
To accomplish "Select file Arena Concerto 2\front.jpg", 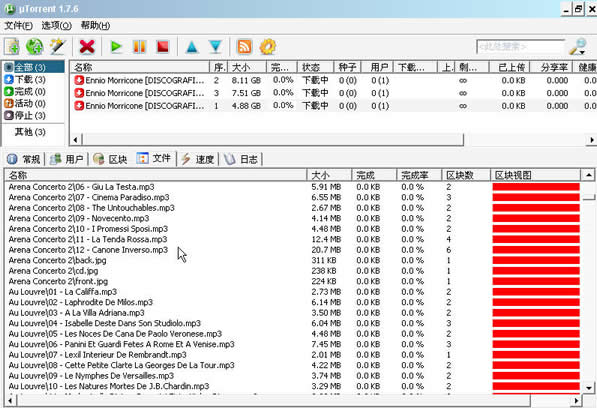I will point(58,281).
